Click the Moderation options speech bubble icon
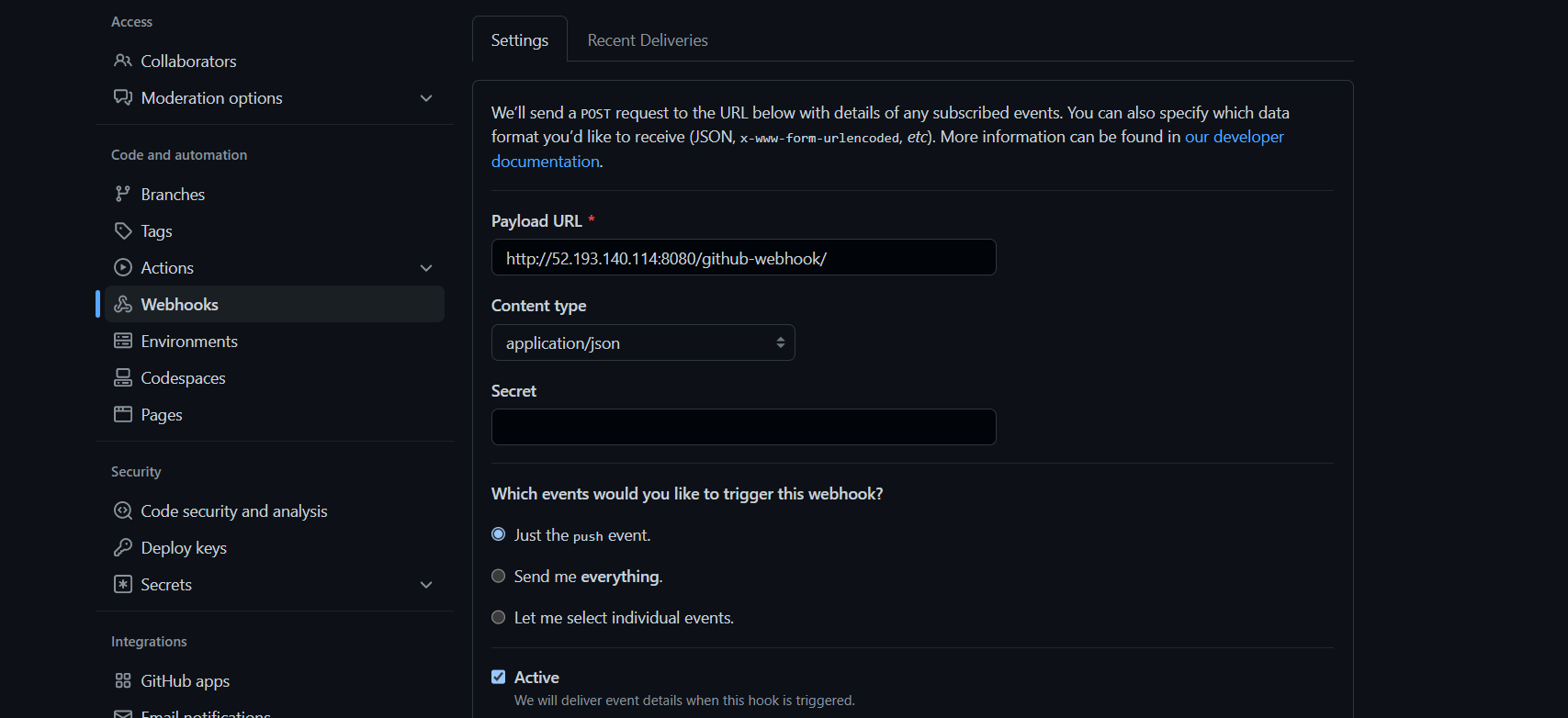 coord(123,97)
